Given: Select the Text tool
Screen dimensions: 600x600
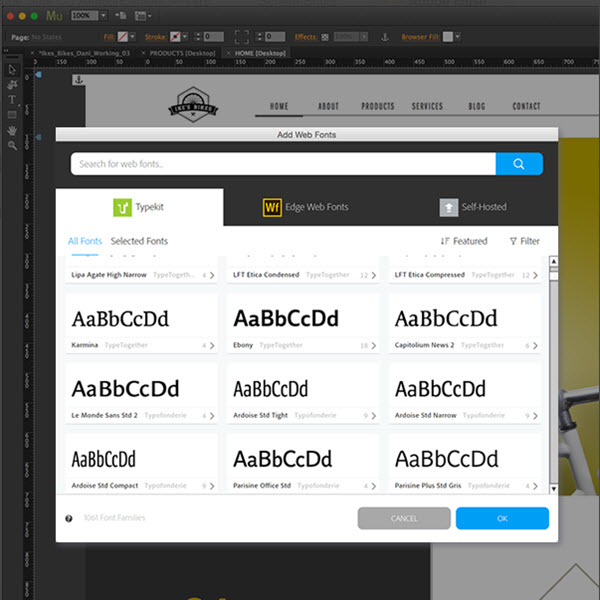Looking at the screenshot, I should click(x=12, y=99).
